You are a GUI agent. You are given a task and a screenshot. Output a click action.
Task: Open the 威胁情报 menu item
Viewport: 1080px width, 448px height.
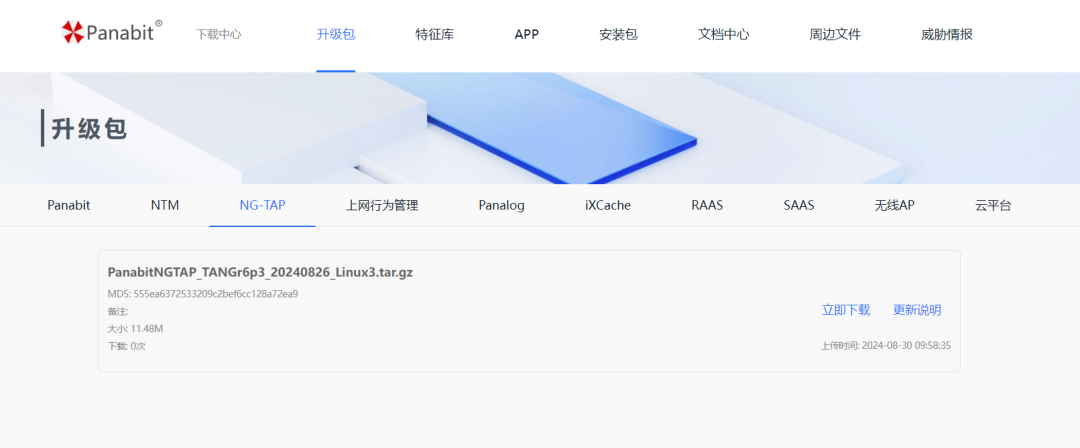(x=946, y=34)
